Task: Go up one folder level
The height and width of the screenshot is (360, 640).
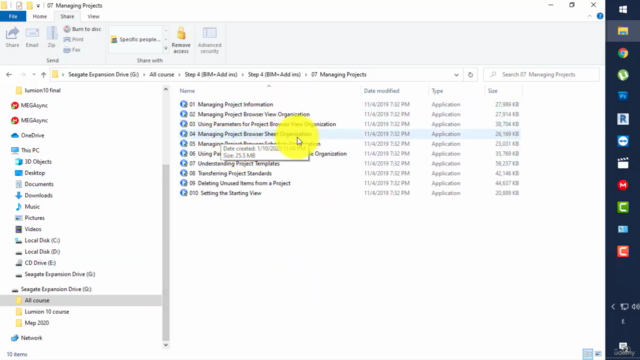Action: click(x=43, y=75)
